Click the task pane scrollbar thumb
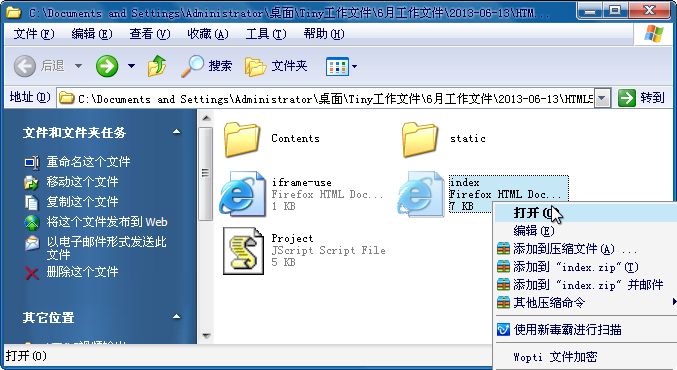This screenshot has width=677, height=370. (206, 174)
